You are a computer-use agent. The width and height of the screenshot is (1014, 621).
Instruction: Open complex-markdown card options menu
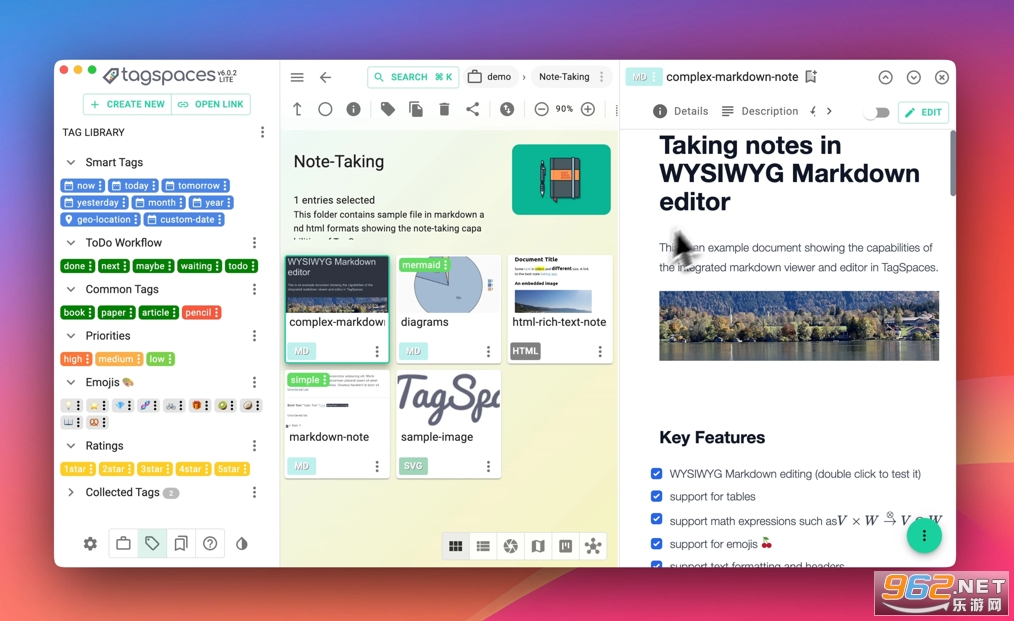click(377, 351)
